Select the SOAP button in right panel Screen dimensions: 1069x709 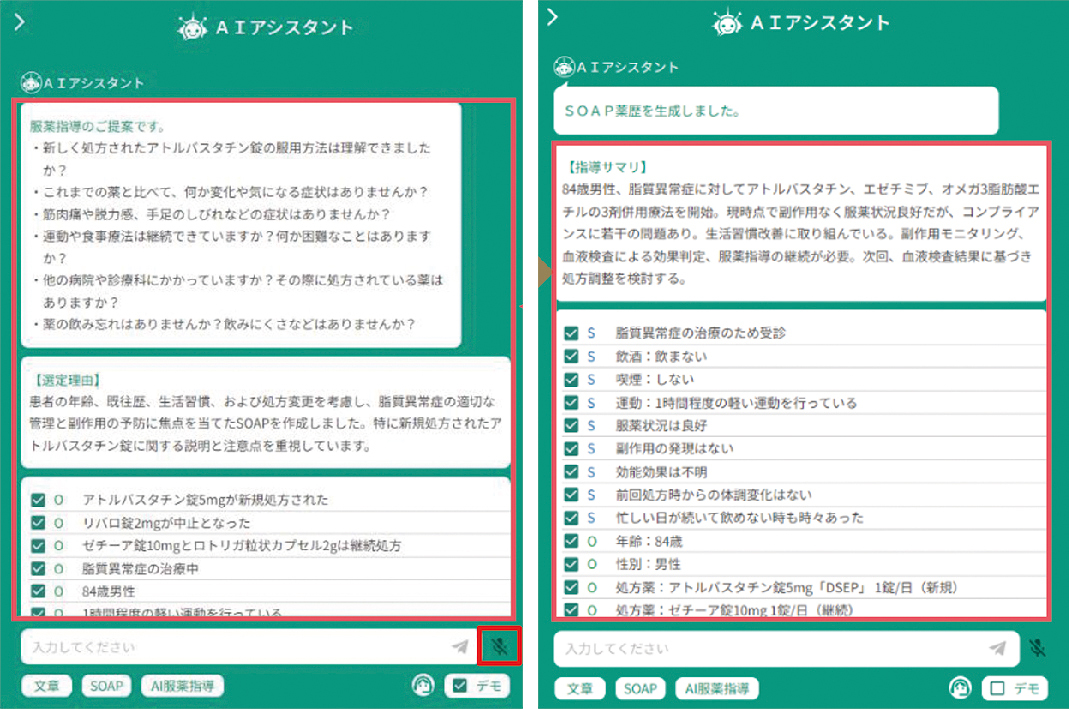pyautogui.click(x=639, y=688)
